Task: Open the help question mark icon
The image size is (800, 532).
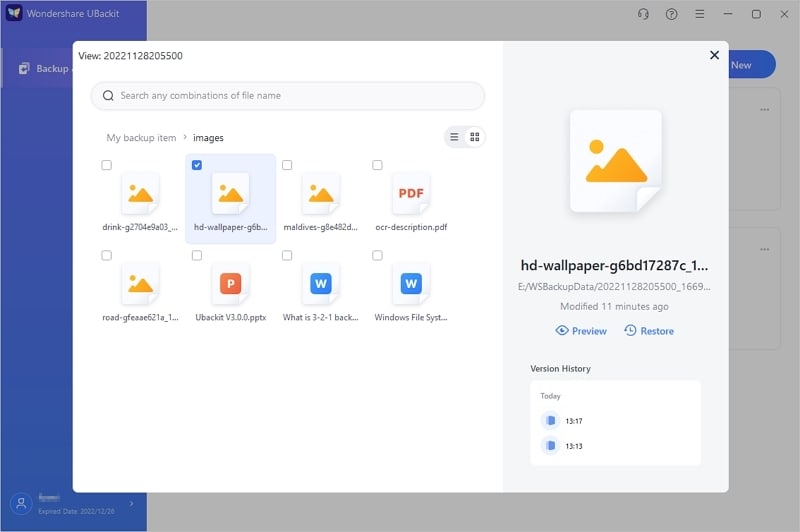Action: click(671, 14)
